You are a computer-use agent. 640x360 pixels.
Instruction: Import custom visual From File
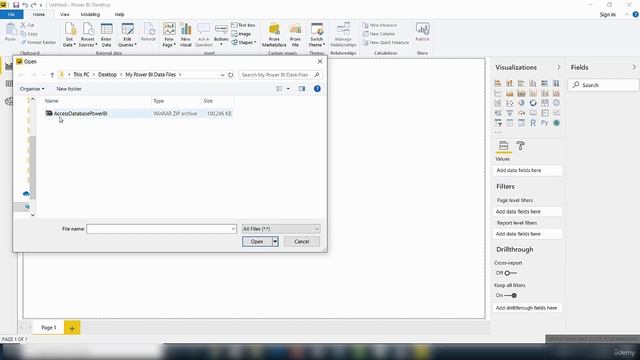click(295, 34)
